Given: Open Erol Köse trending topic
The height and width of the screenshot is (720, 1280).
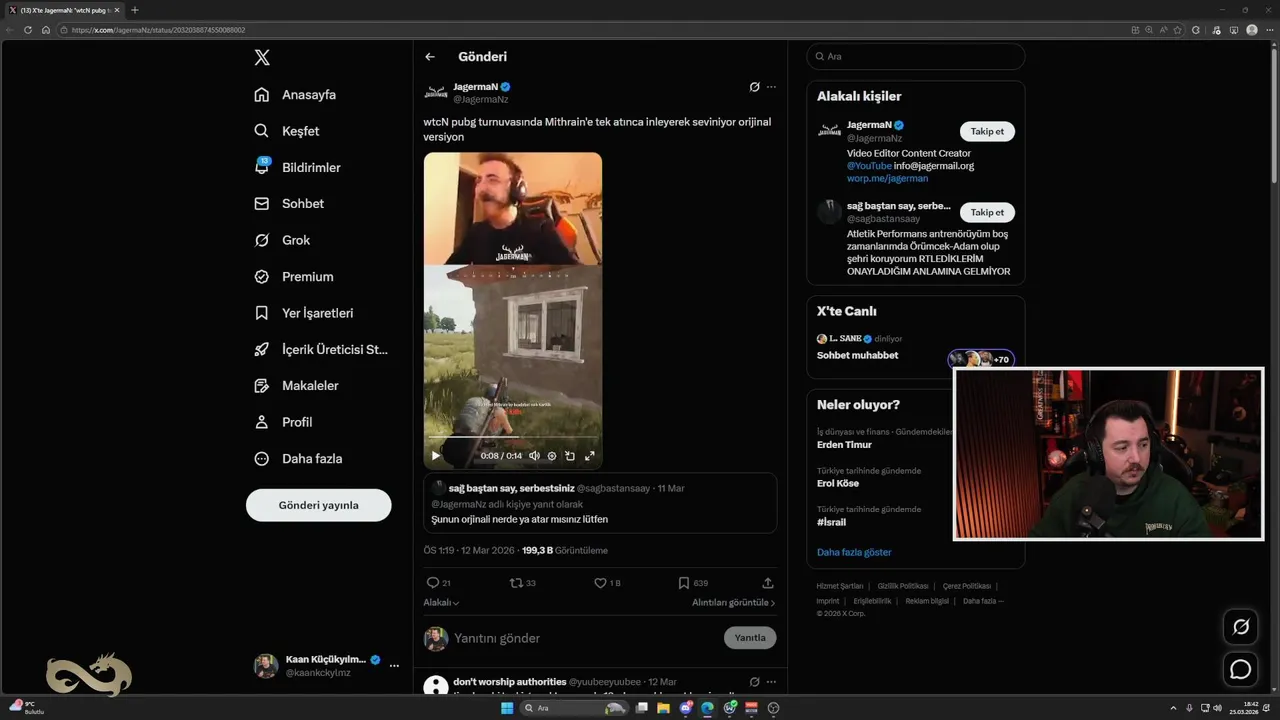Looking at the screenshot, I should [x=838, y=484].
